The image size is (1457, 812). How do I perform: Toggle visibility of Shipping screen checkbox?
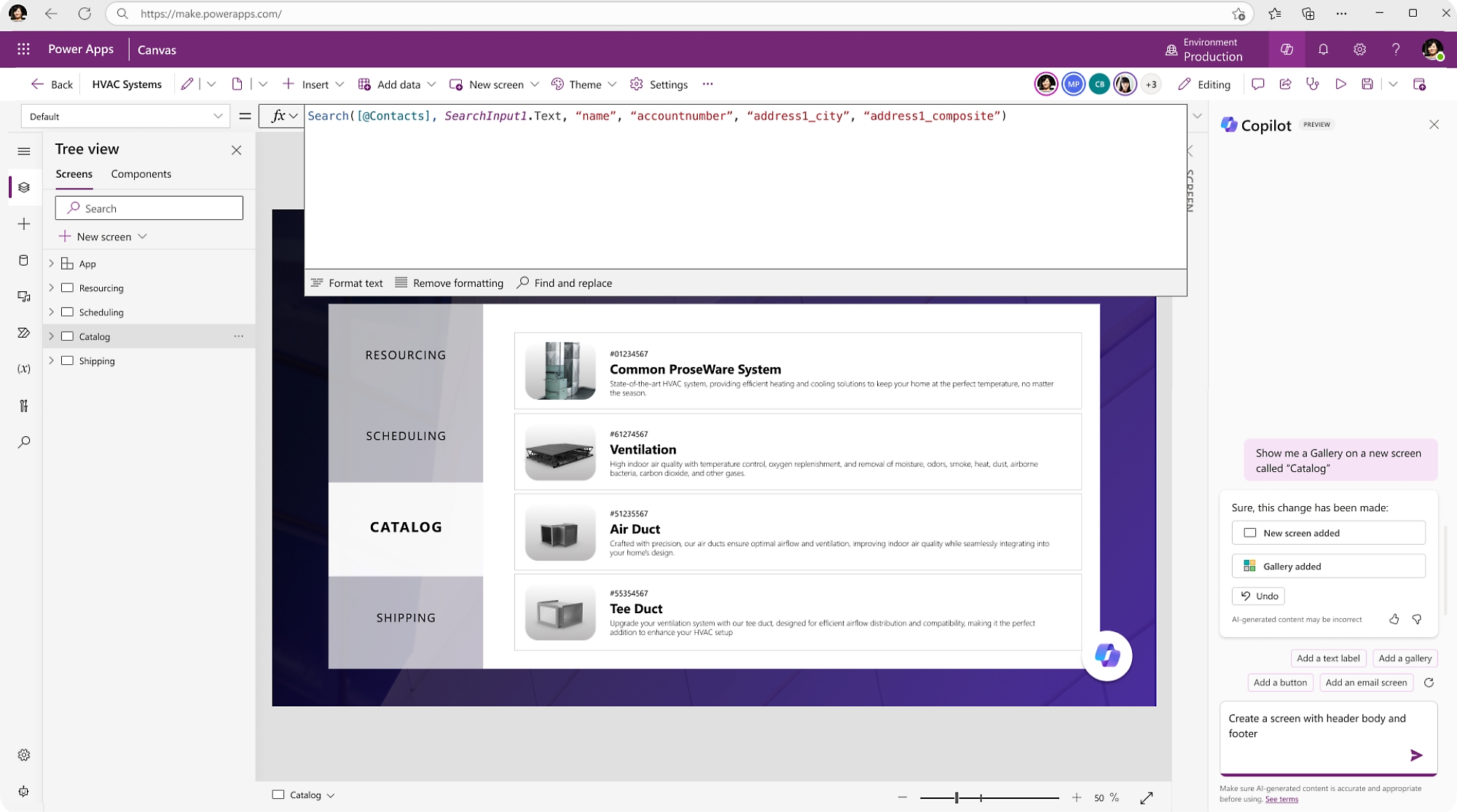click(68, 360)
